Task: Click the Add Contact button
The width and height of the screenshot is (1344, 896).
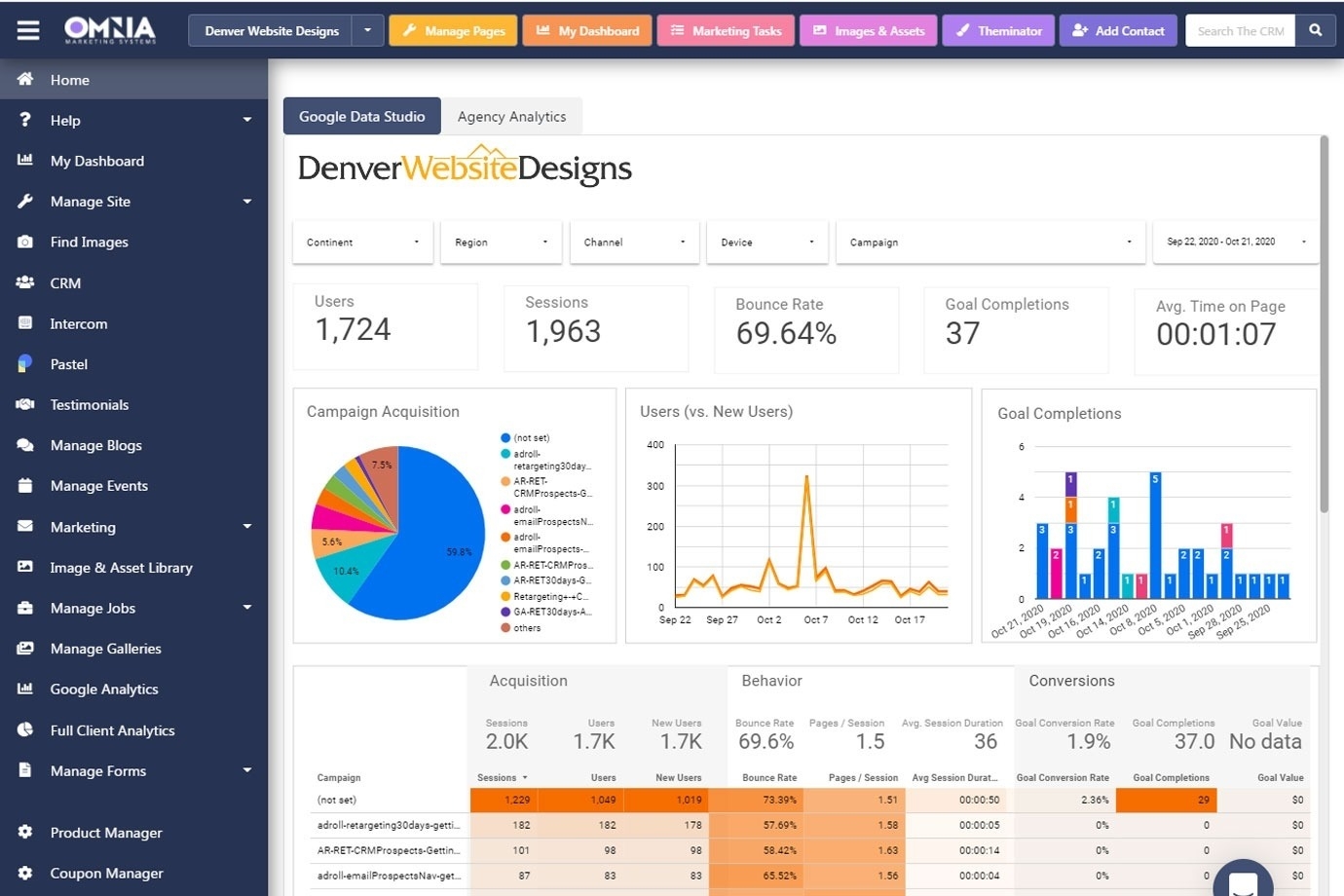Action: pyautogui.click(x=1118, y=30)
